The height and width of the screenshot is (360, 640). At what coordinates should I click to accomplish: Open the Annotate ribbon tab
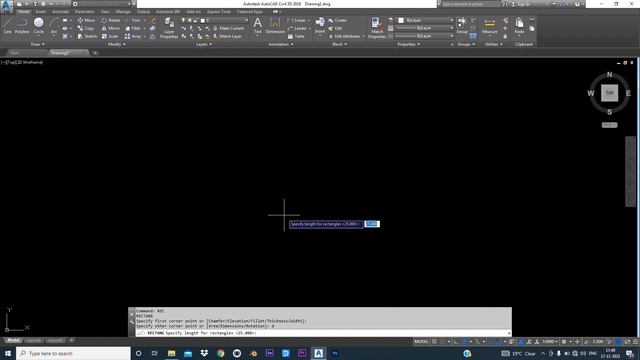tap(60, 12)
